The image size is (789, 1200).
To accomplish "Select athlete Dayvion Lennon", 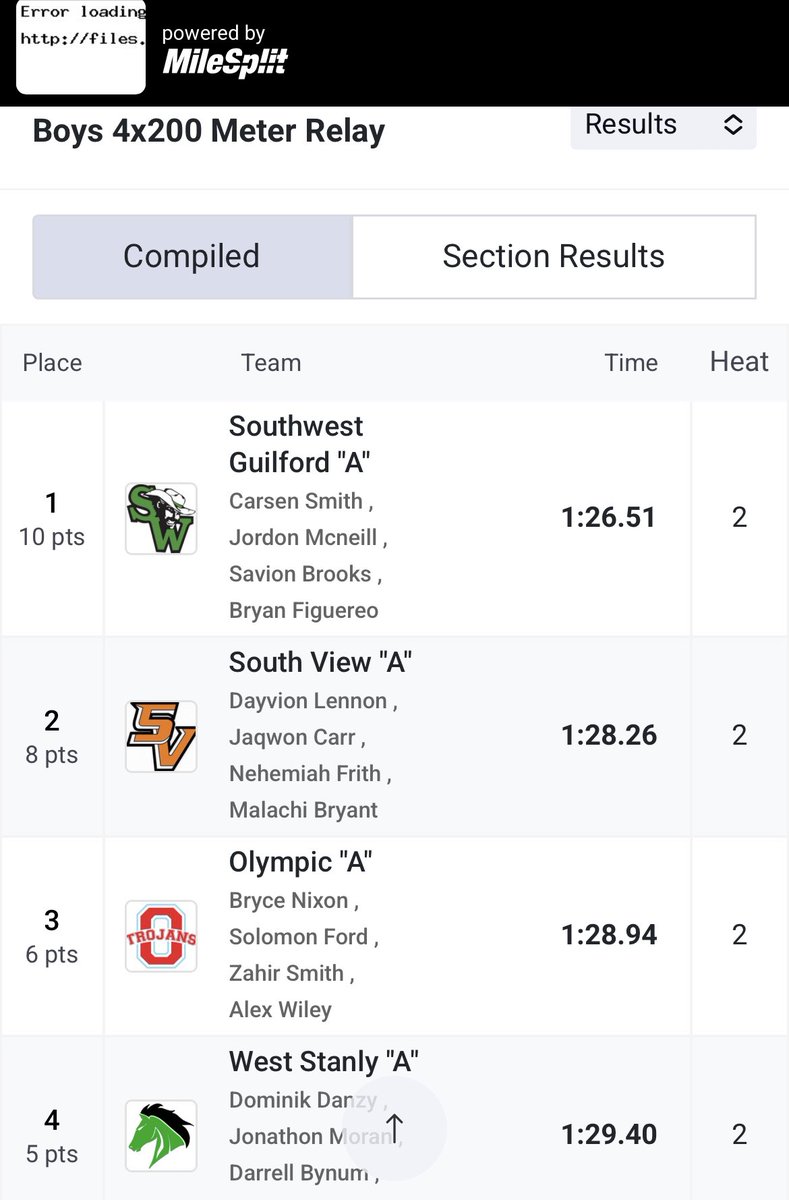I will [x=308, y=701].
